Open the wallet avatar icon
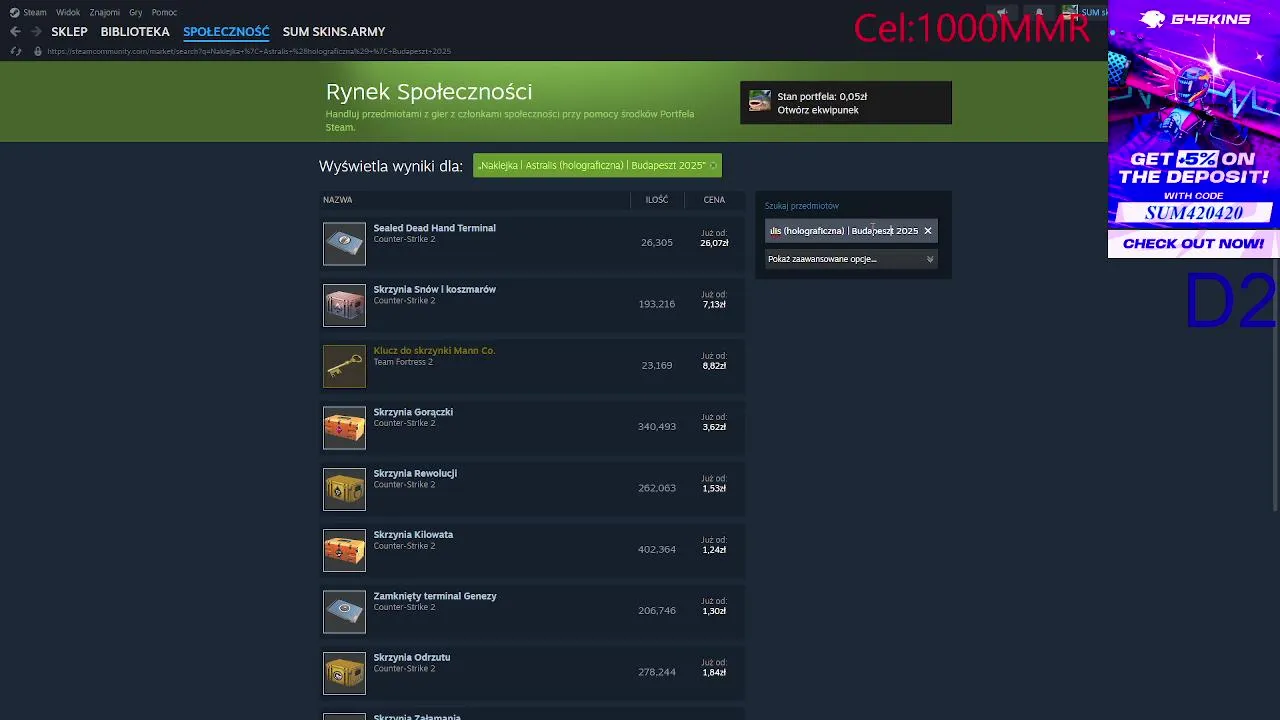 [760, 102]
